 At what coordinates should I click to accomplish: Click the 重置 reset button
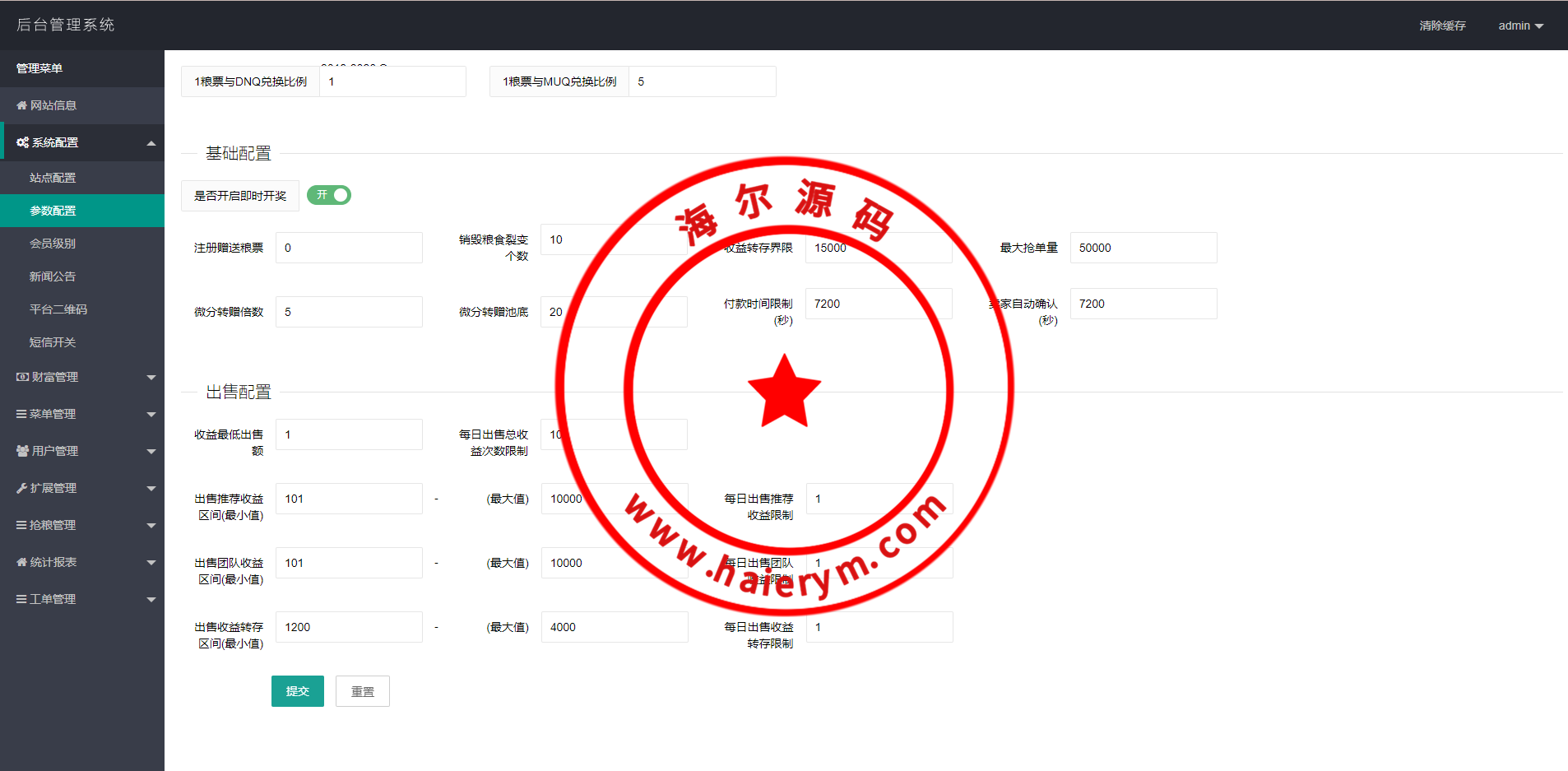(362, 691)
